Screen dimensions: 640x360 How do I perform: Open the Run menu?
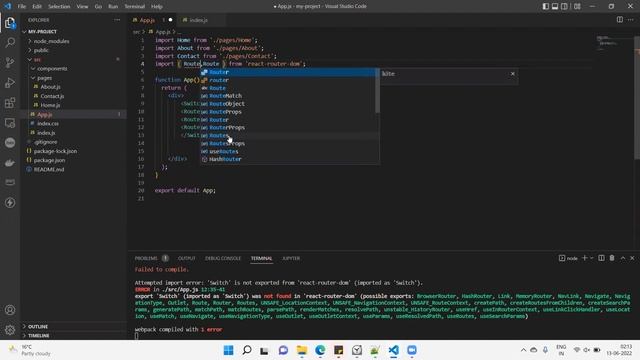(113, 6)
